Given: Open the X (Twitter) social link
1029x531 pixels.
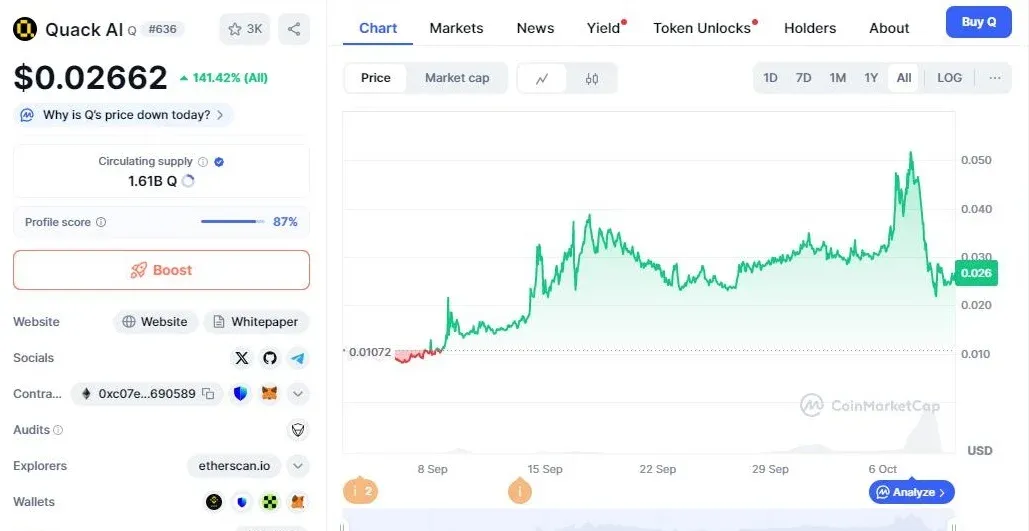Looking at the screenshot, I should pos(241,358).
